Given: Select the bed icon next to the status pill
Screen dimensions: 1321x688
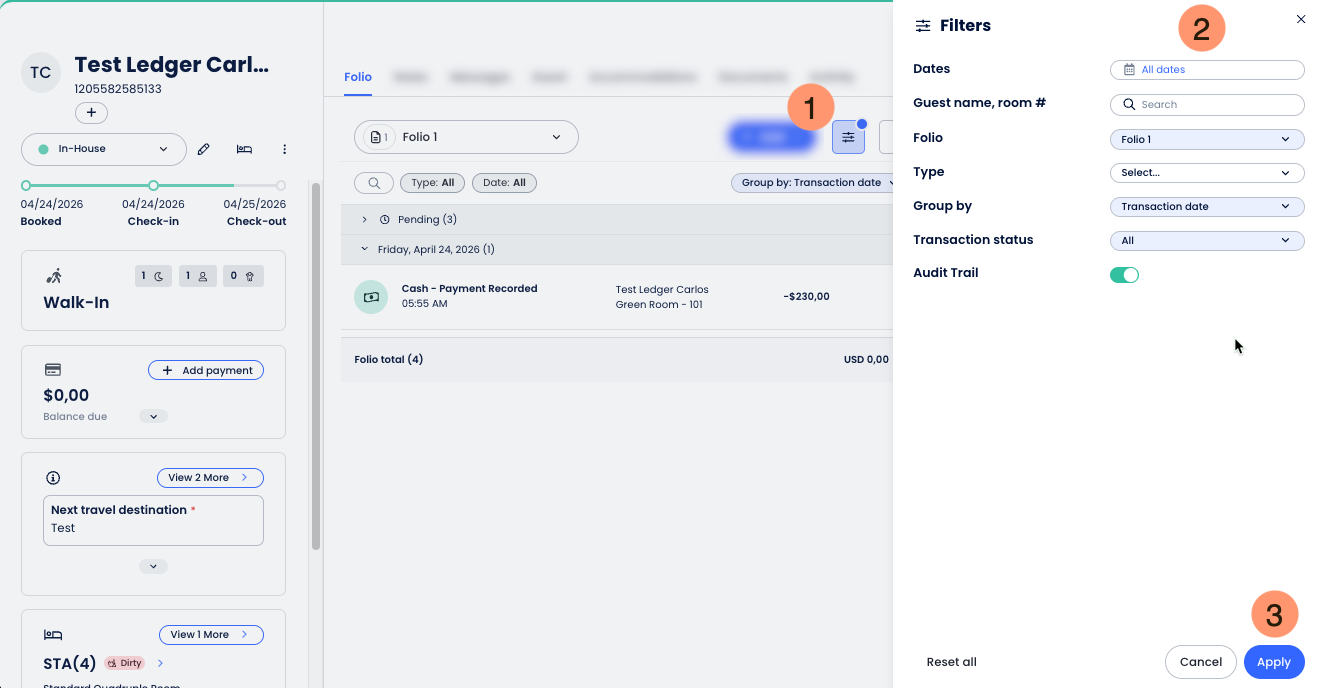Looking at the screenshot, I should point(243,148).
